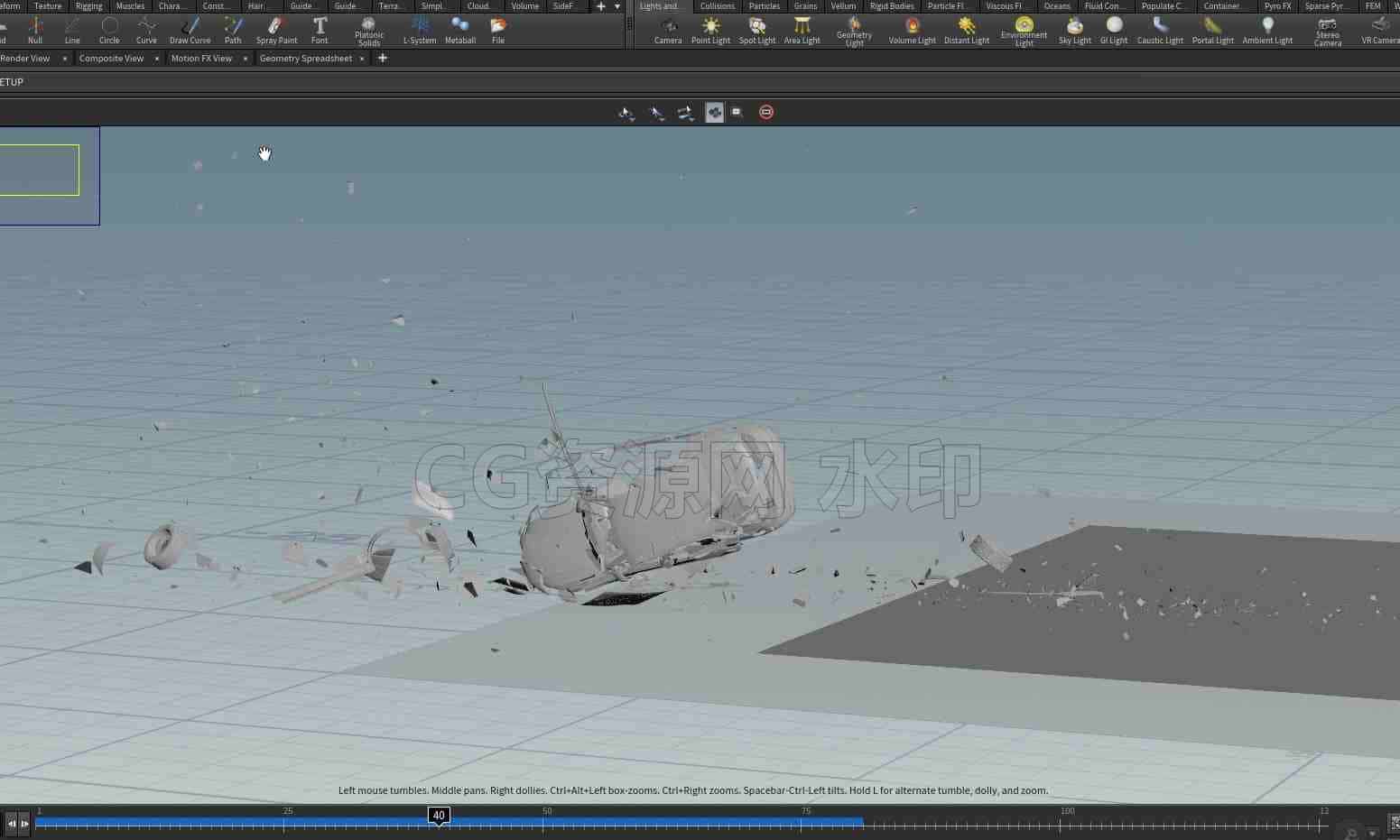Viewport: 1400px width, 840px height.
Task: Add a Geometry Light
Action: pos(854,32)
